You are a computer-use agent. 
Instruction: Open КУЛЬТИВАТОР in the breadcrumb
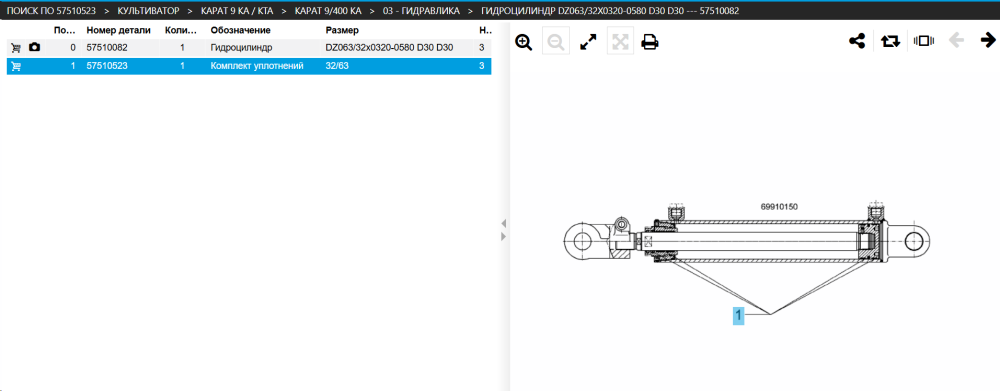[x=148, y=11]
